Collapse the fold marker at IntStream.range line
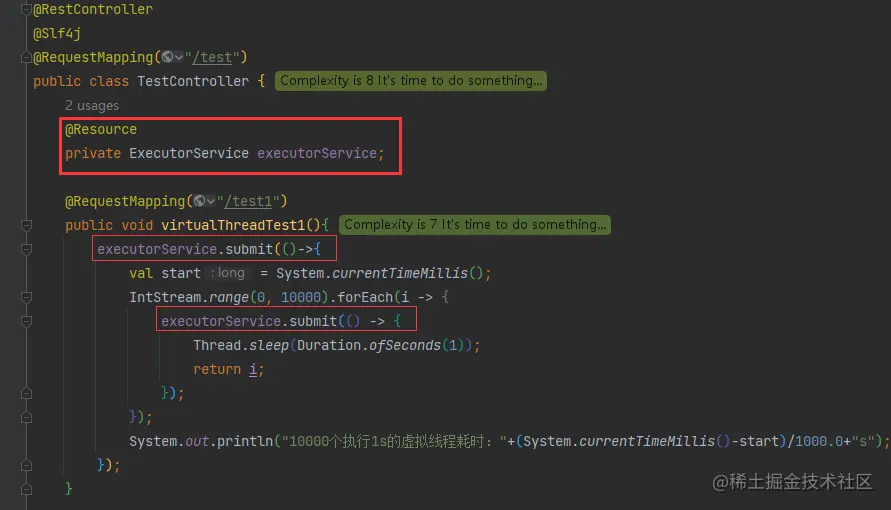The image size is (891, 510). coord(26,297)
